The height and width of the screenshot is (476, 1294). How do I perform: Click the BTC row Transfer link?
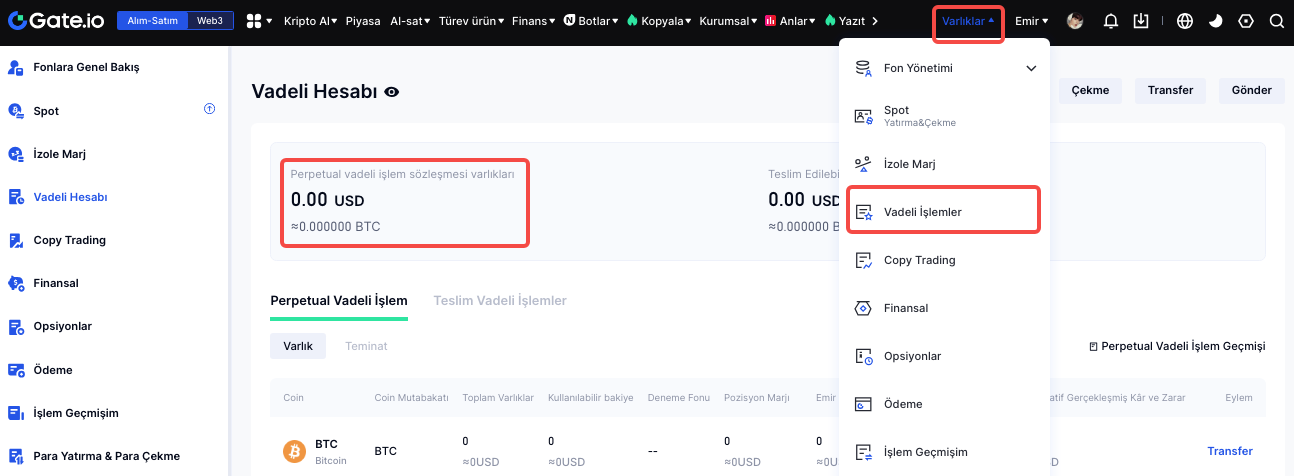pos(1229,451)
